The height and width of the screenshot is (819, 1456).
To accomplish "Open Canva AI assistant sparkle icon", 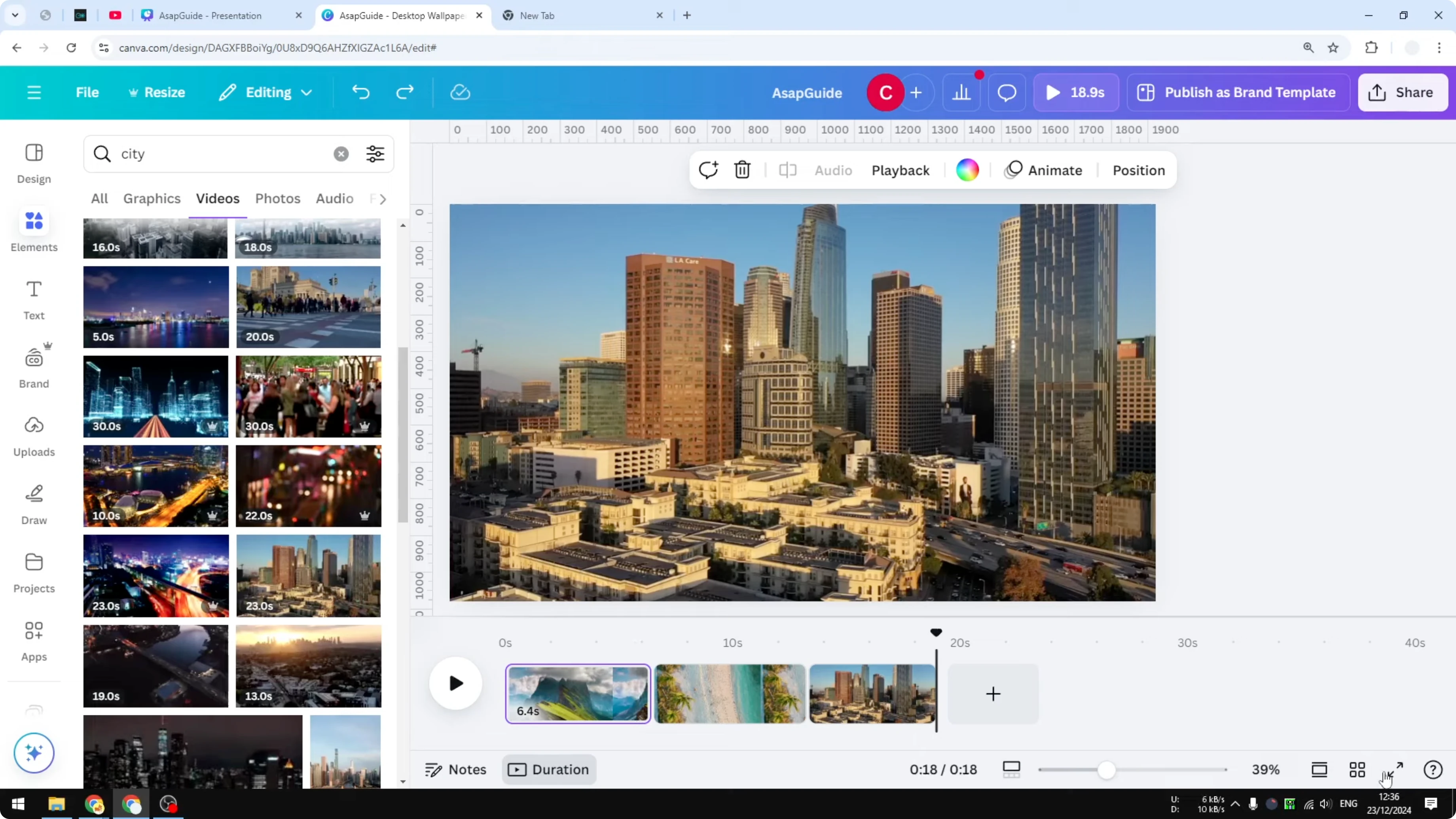I will [33, 753].
